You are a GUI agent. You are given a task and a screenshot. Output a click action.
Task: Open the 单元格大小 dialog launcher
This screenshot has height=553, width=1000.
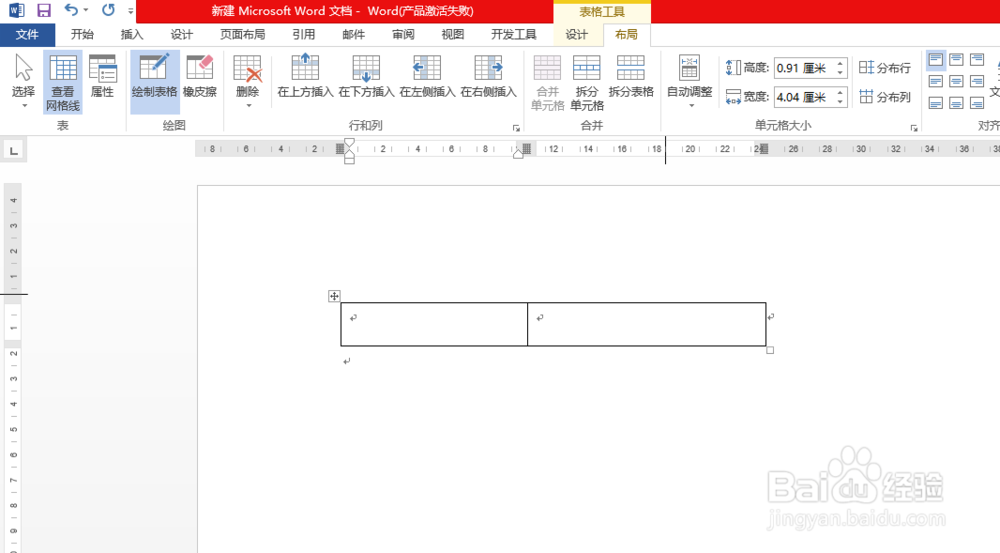(914, 128)
